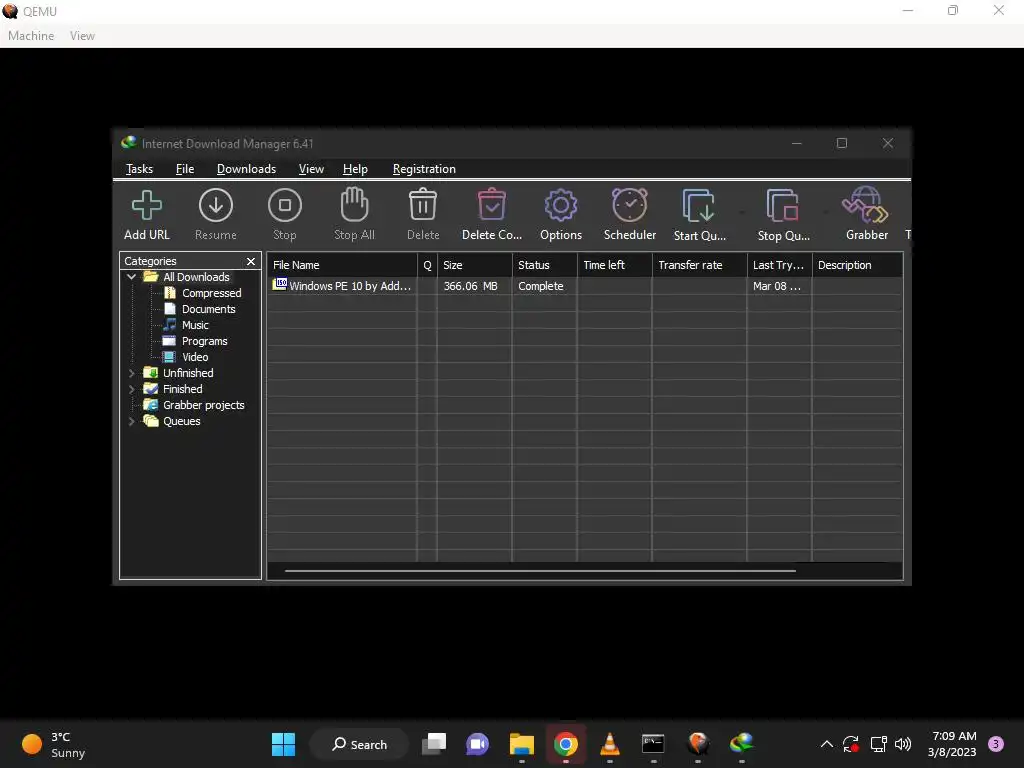This screenshot has width=1024, height=768.
Task: Select the Unfinished category
Action: (x=187, y=373)
